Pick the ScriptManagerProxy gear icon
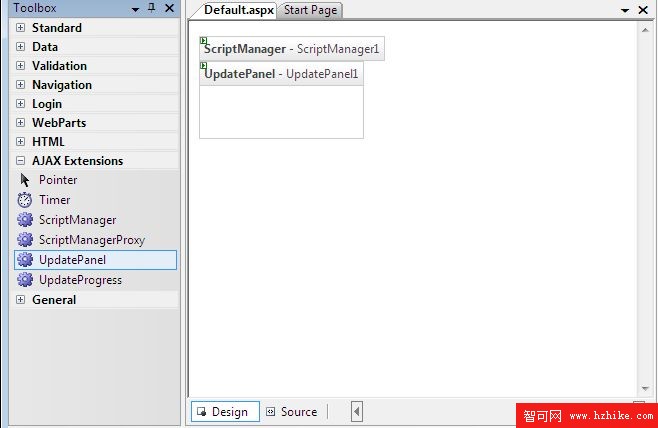The height and width of the screenshot is (428, 658). (x=25, y=240)
